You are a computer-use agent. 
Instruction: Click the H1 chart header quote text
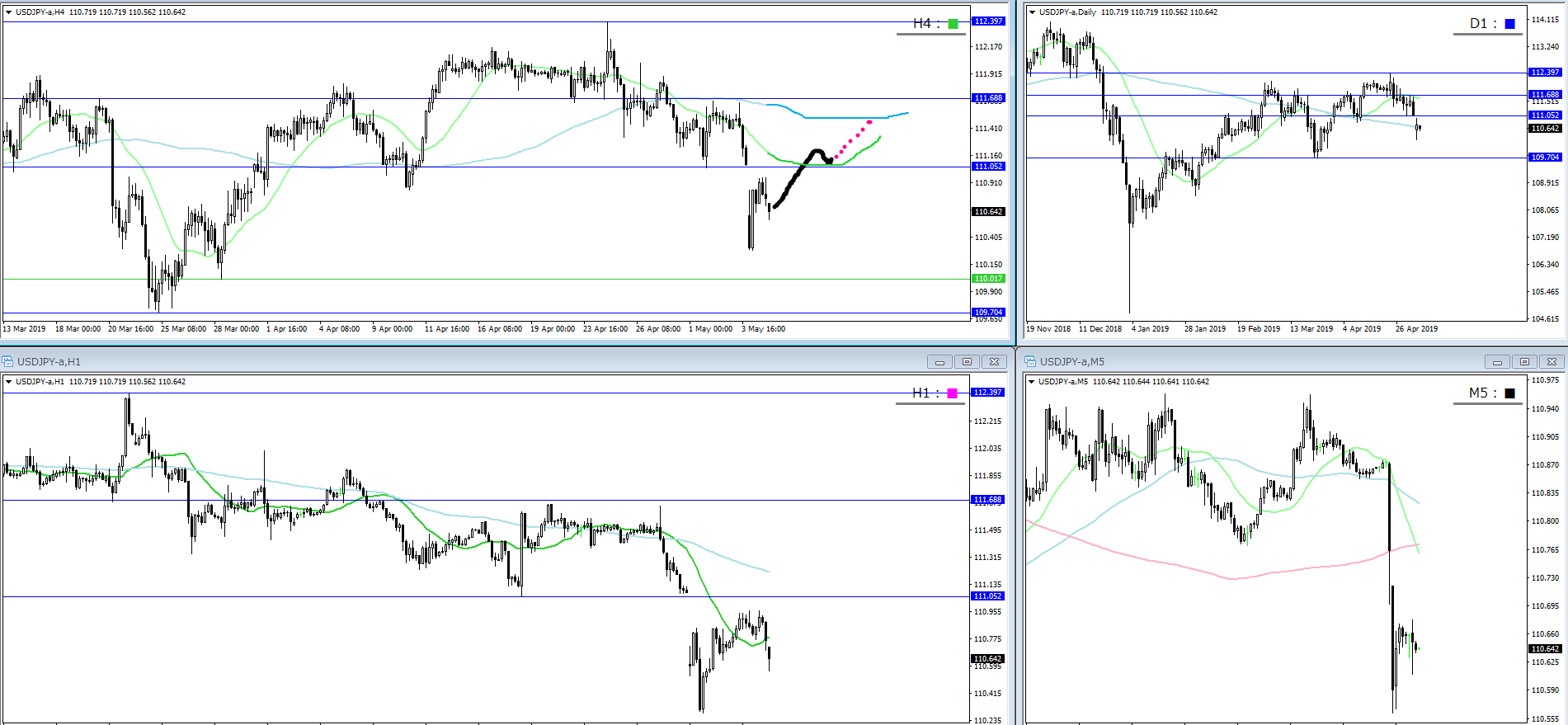coord(101,382)
